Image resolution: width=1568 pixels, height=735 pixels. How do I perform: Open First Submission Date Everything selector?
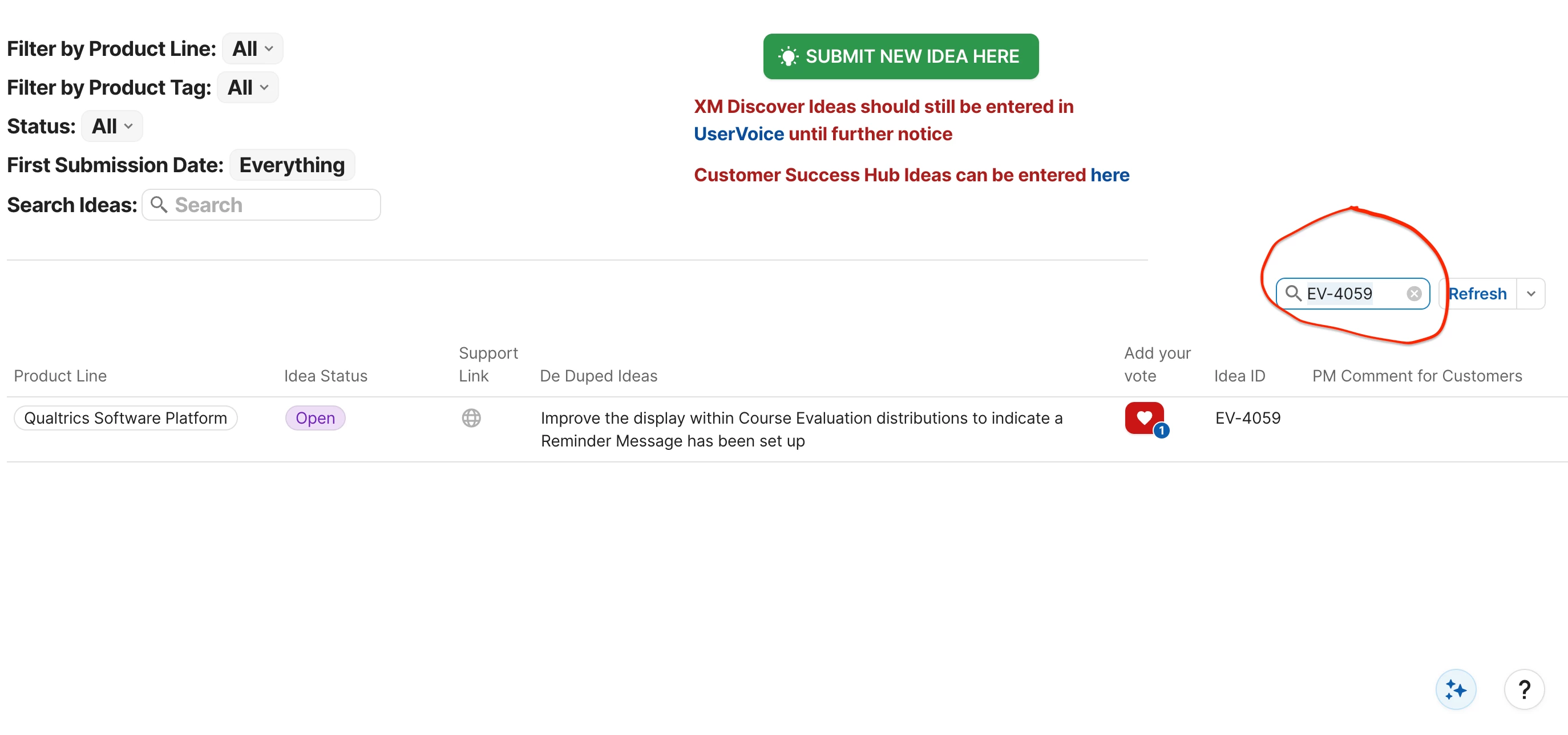coord(292,165)
